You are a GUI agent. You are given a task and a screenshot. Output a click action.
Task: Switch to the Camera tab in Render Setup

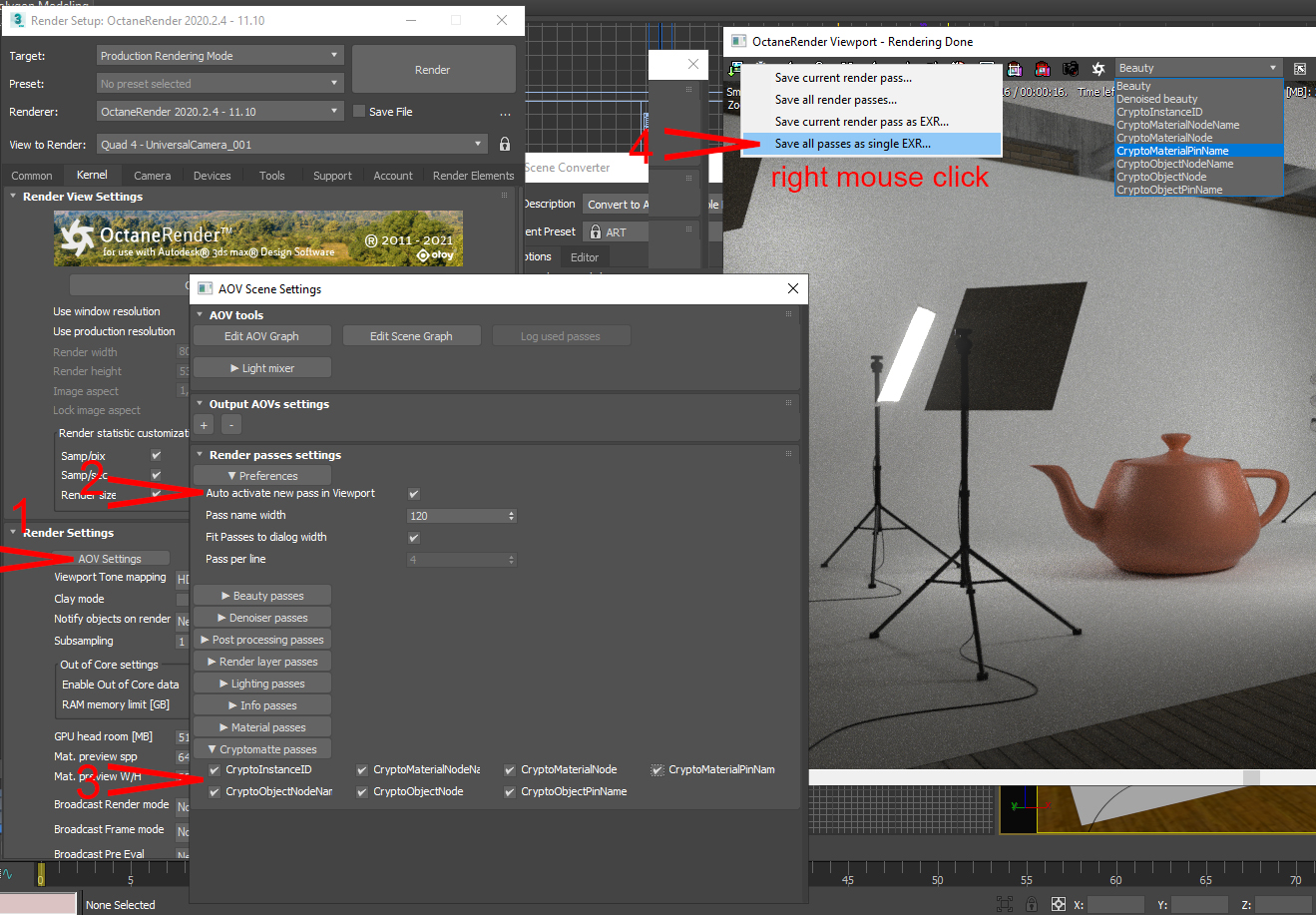[x=153, y=176]
